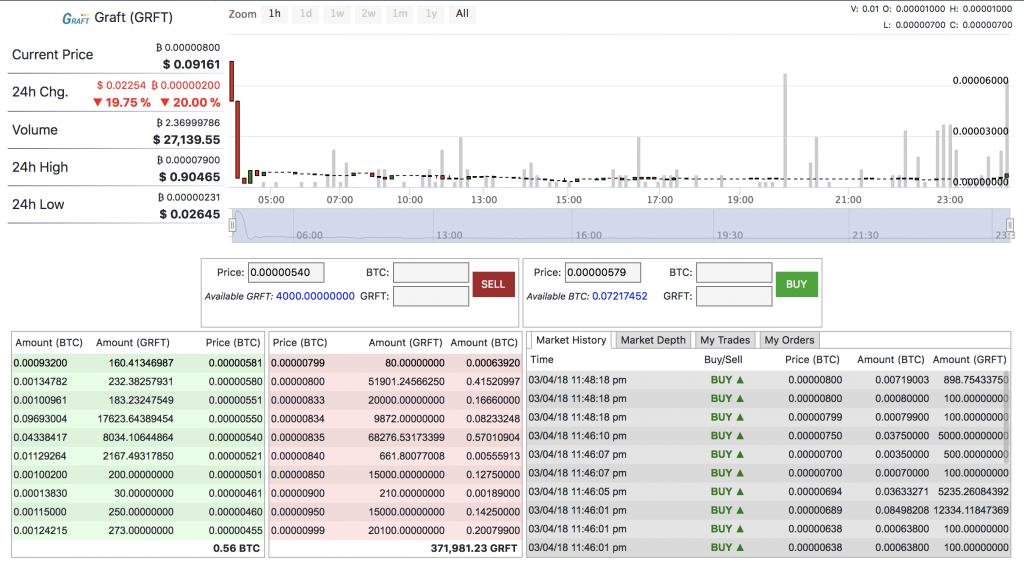The image size is (1024, 573).
Task: Click the Buy/Sell column header
Action: (723, 359)
